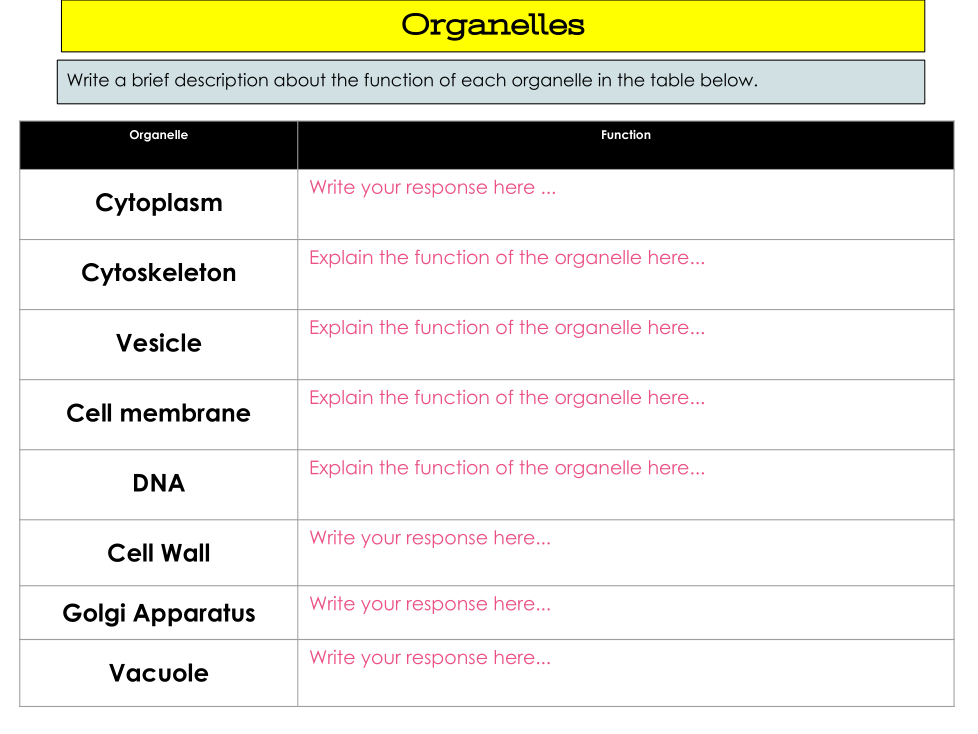Select the Cytoplasm label cell
The image size is (978, 734).
click(x=158, y=204)
